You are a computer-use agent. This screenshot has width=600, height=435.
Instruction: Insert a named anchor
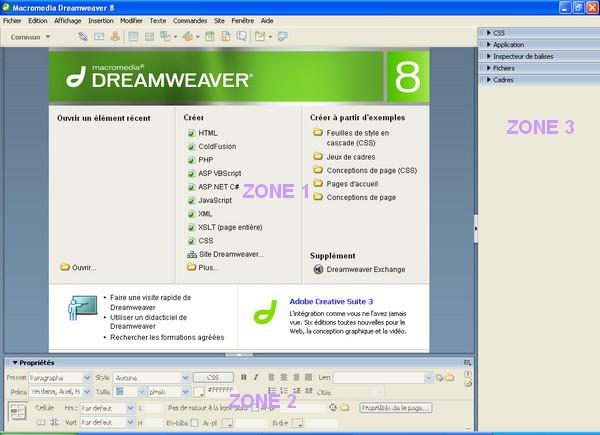(115, 36)
